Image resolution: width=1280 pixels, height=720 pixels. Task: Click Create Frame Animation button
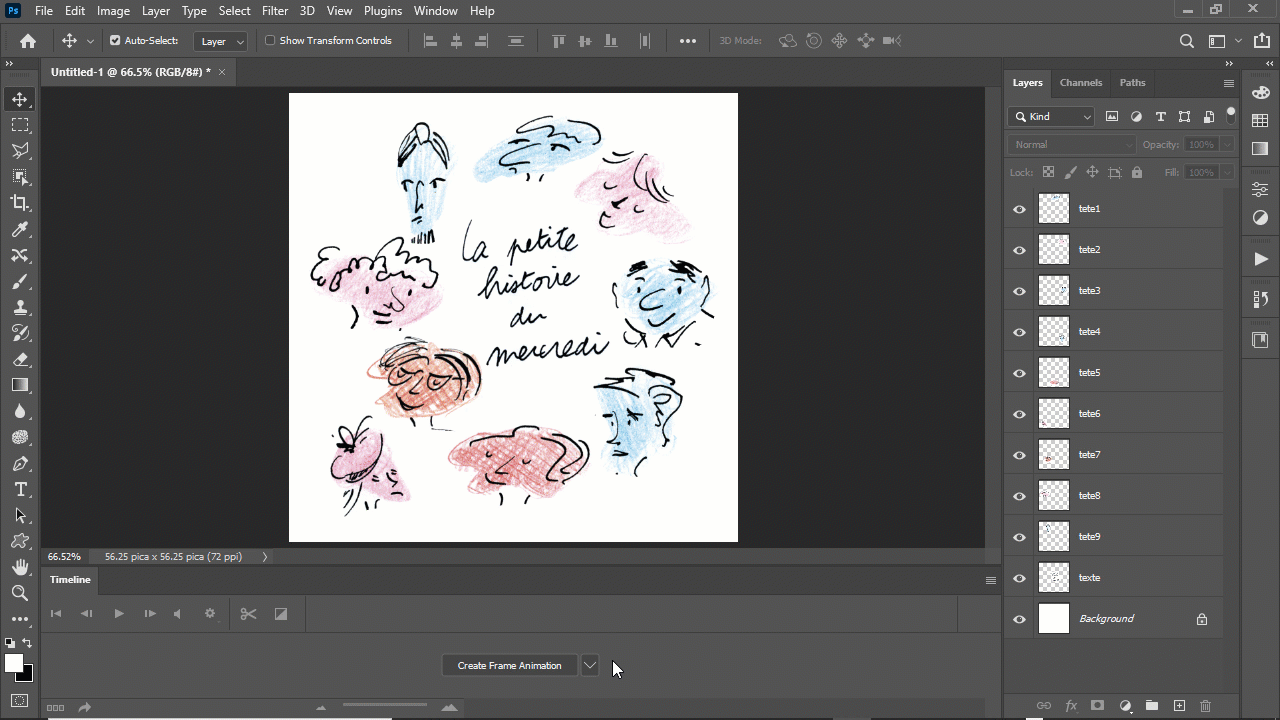pos(510,665)
